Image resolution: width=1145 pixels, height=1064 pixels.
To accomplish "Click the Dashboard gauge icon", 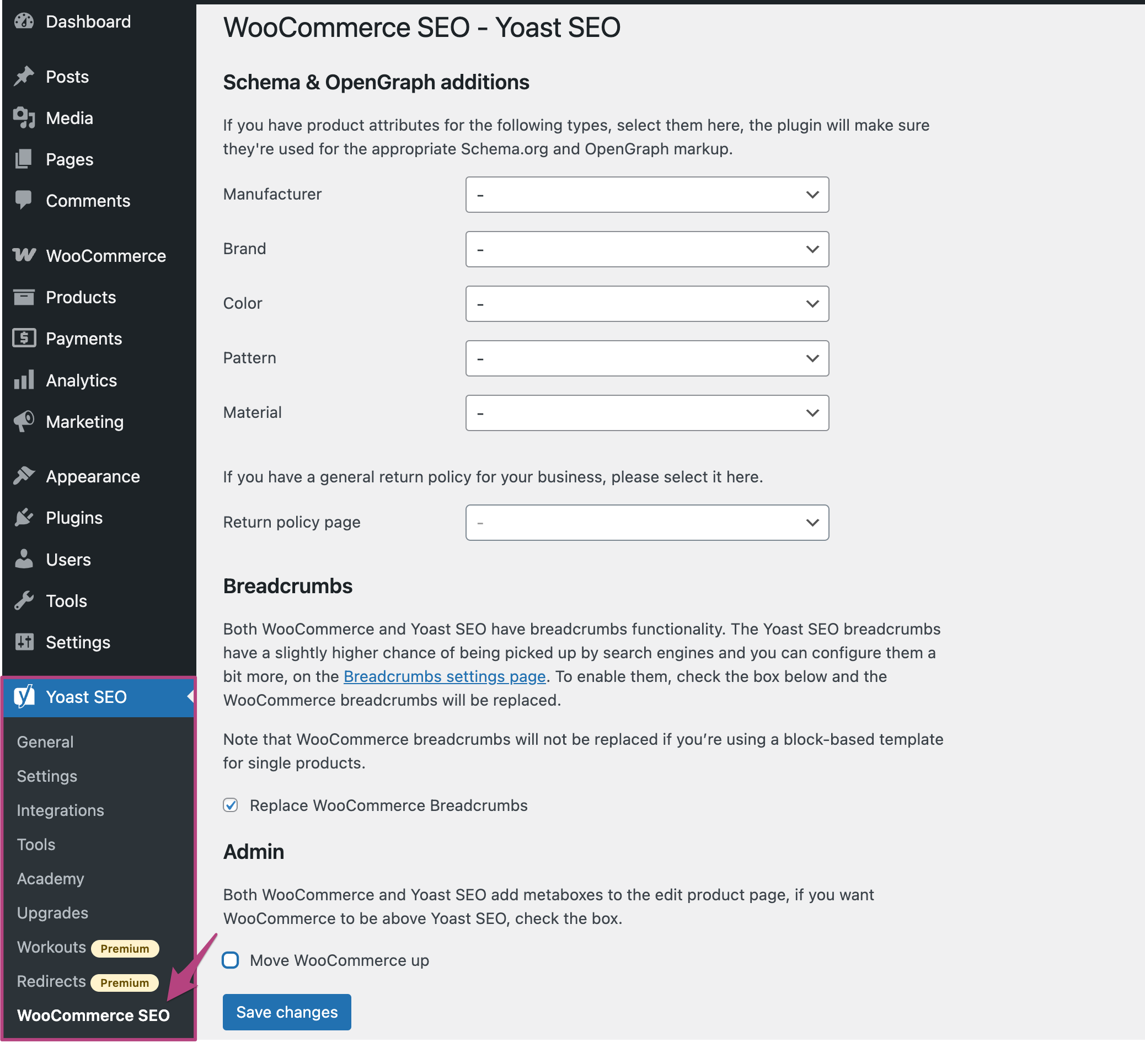I will pyautogui.click(x=24, y=22).
